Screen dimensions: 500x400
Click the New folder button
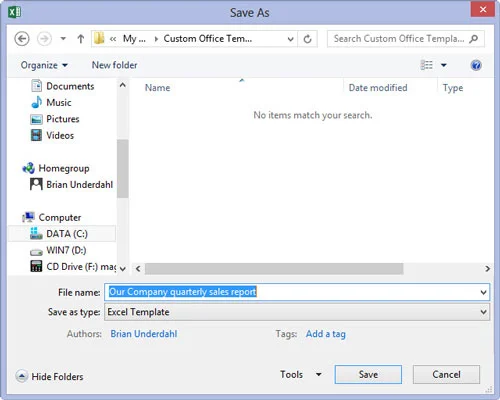(x=114, y=65)
